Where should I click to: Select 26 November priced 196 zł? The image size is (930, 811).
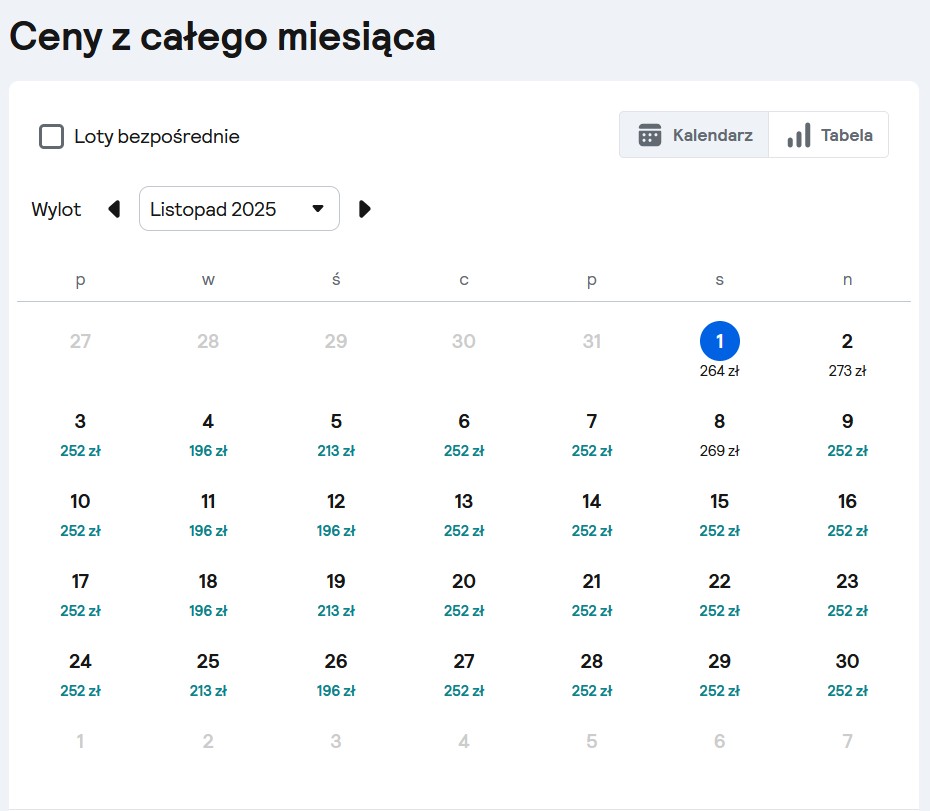[x=336, y=675]
